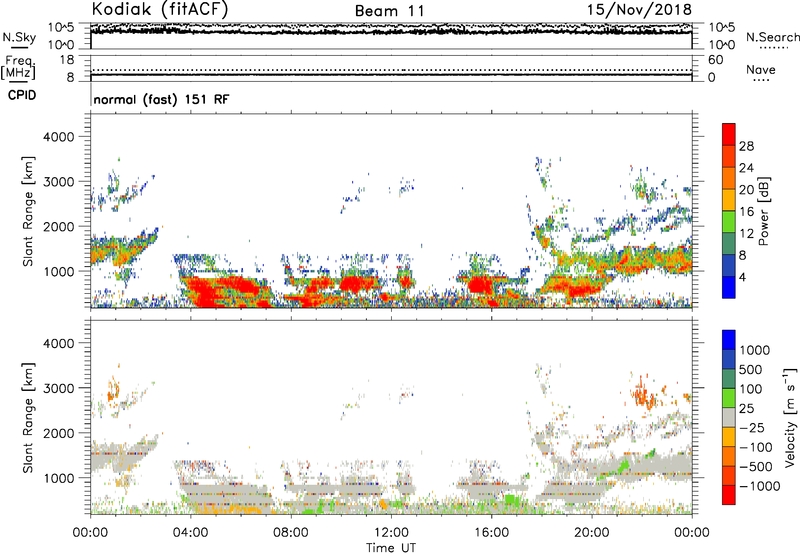Image resolution: width=800 pixels, height=554 pixels.
Task: Click the 1000 tick on the velocity panel axis
Action: [x=58, y=478]
